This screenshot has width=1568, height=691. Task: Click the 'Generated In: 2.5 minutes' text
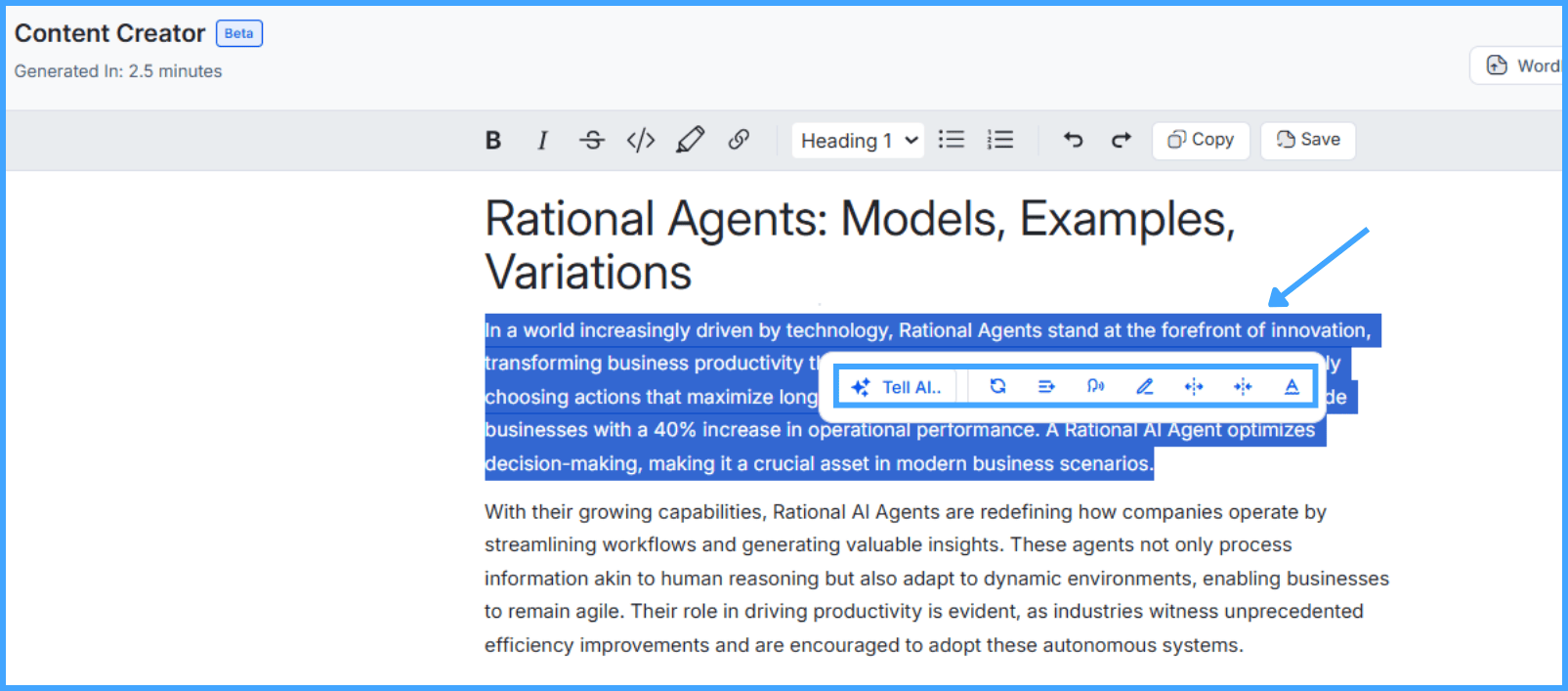(x=118, y=71)
